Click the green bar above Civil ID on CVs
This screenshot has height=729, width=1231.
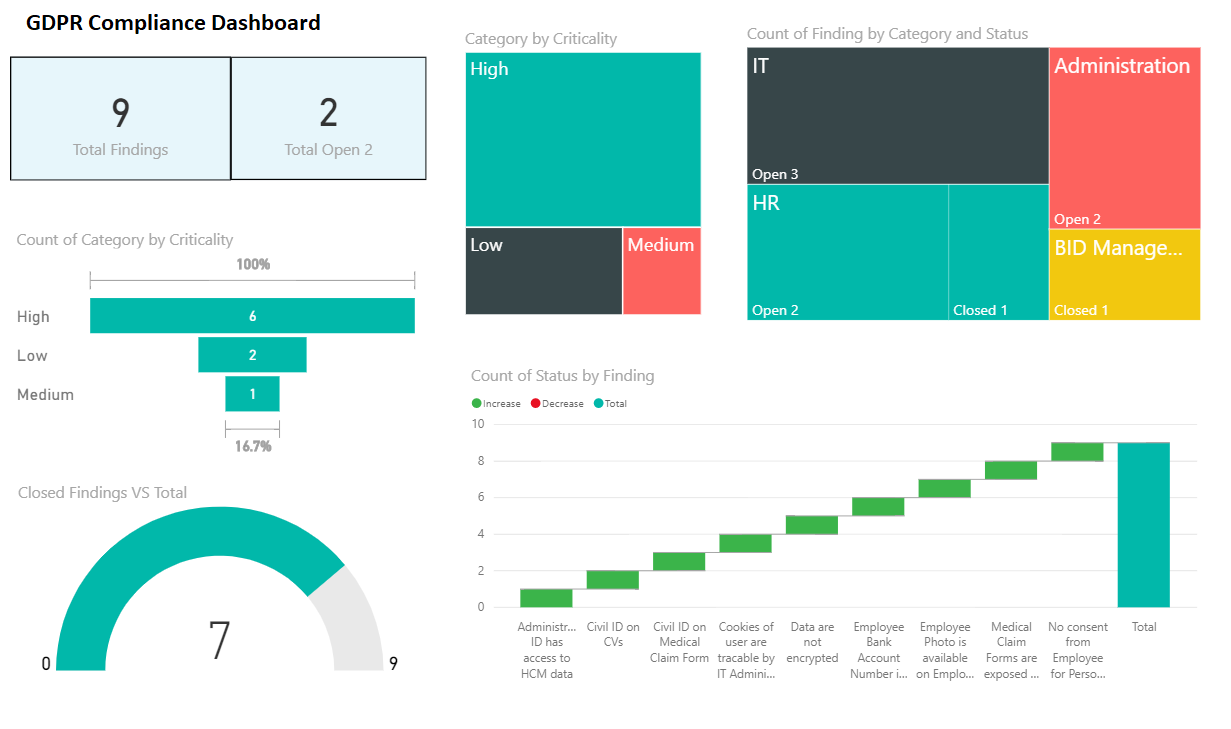[612, 580]
